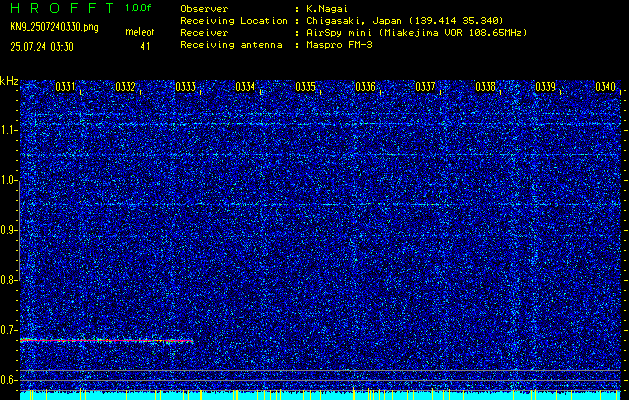Click the cyan signal level strip at bottom

pyautogui.click(x=320, y=395)
